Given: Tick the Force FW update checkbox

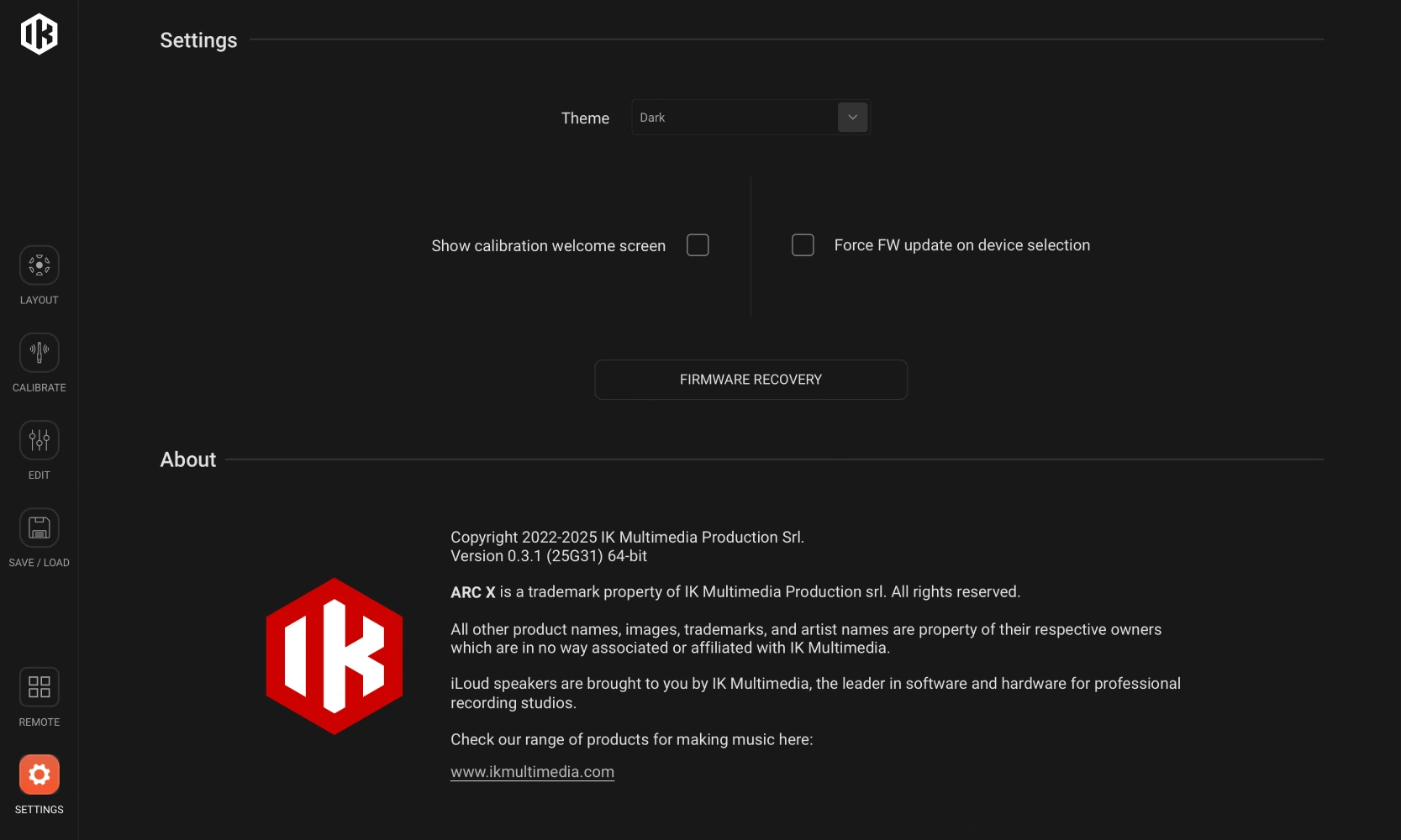Looking at the screenshot, I should pos(803,245).
